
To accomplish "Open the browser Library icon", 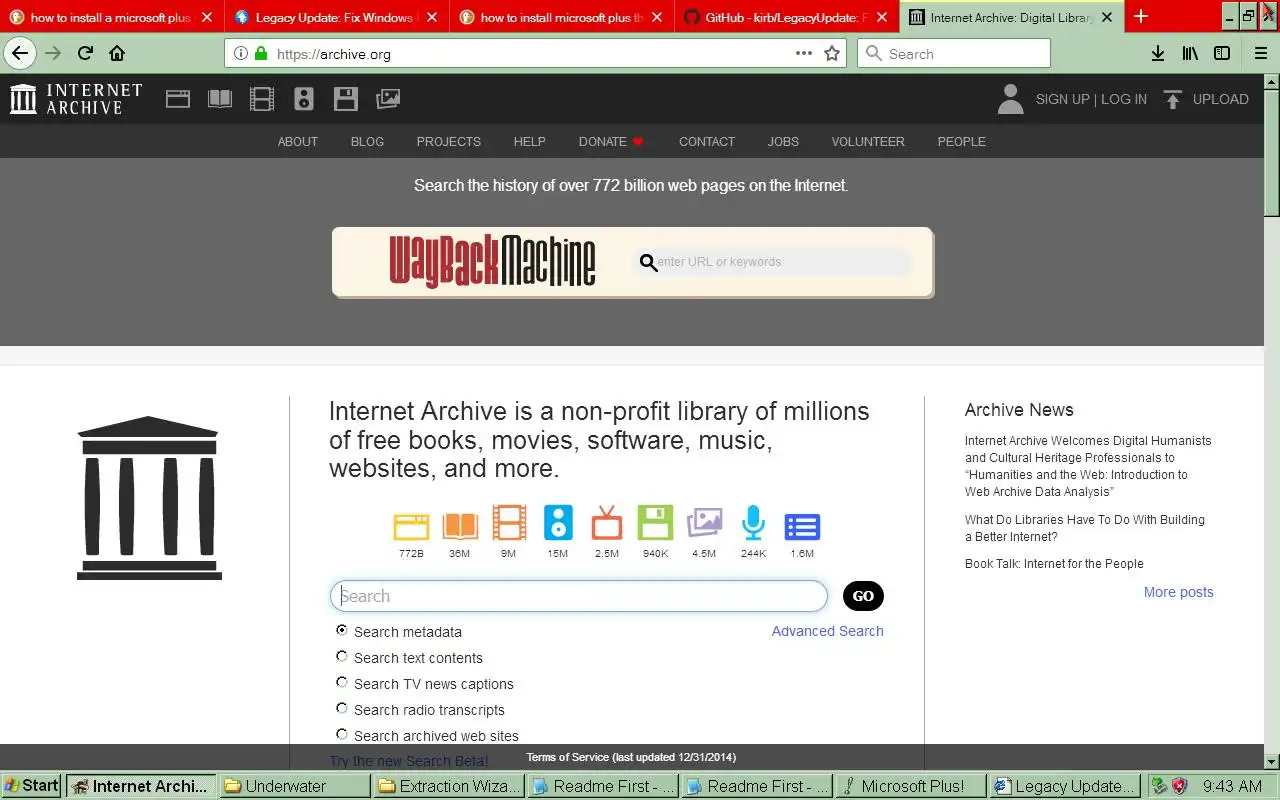I will (x=1190, y=54).
